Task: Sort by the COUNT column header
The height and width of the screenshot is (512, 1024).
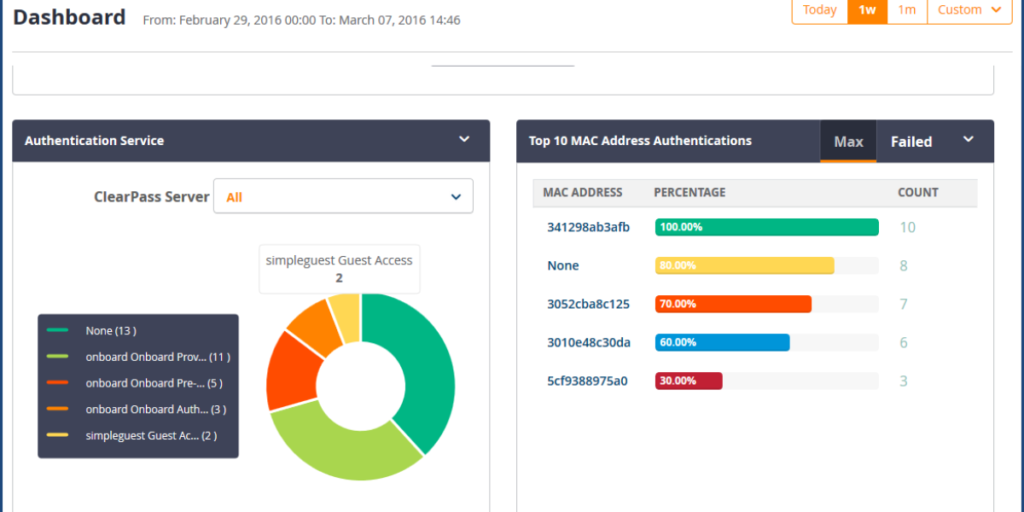Action: point(918,193)
